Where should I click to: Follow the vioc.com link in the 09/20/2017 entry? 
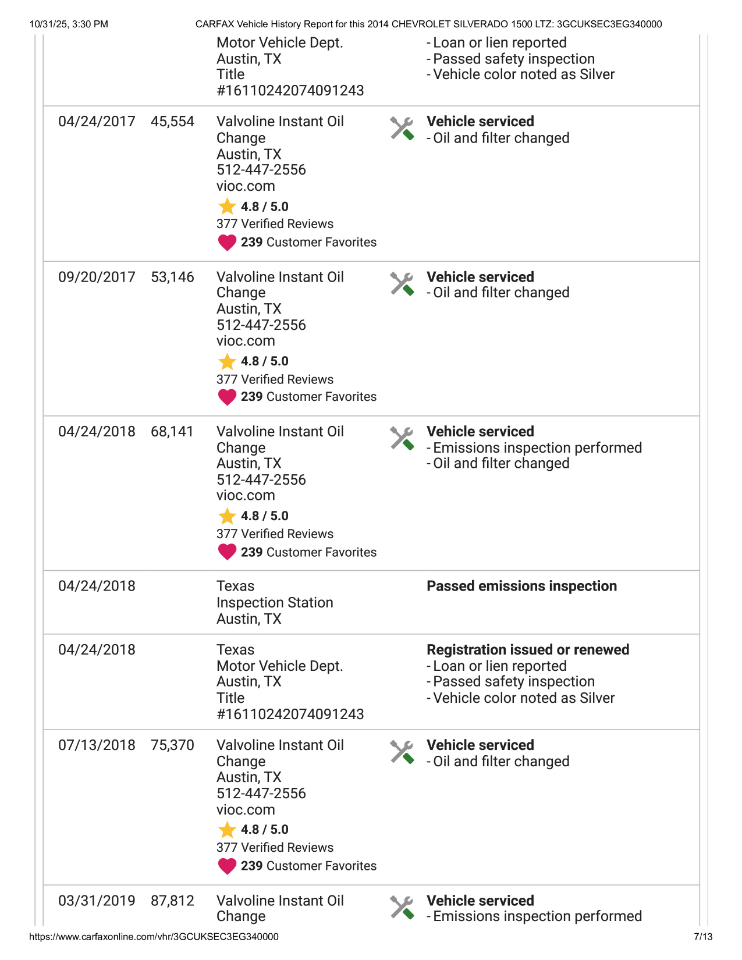coord(245,341)
